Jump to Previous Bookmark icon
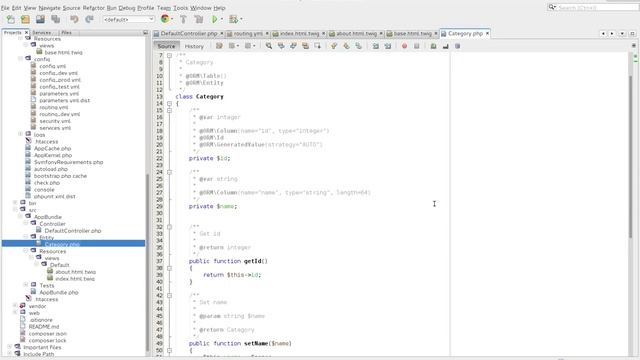This screenshot has width=640, height=360. pyautogui.click(x=334, y=46)
